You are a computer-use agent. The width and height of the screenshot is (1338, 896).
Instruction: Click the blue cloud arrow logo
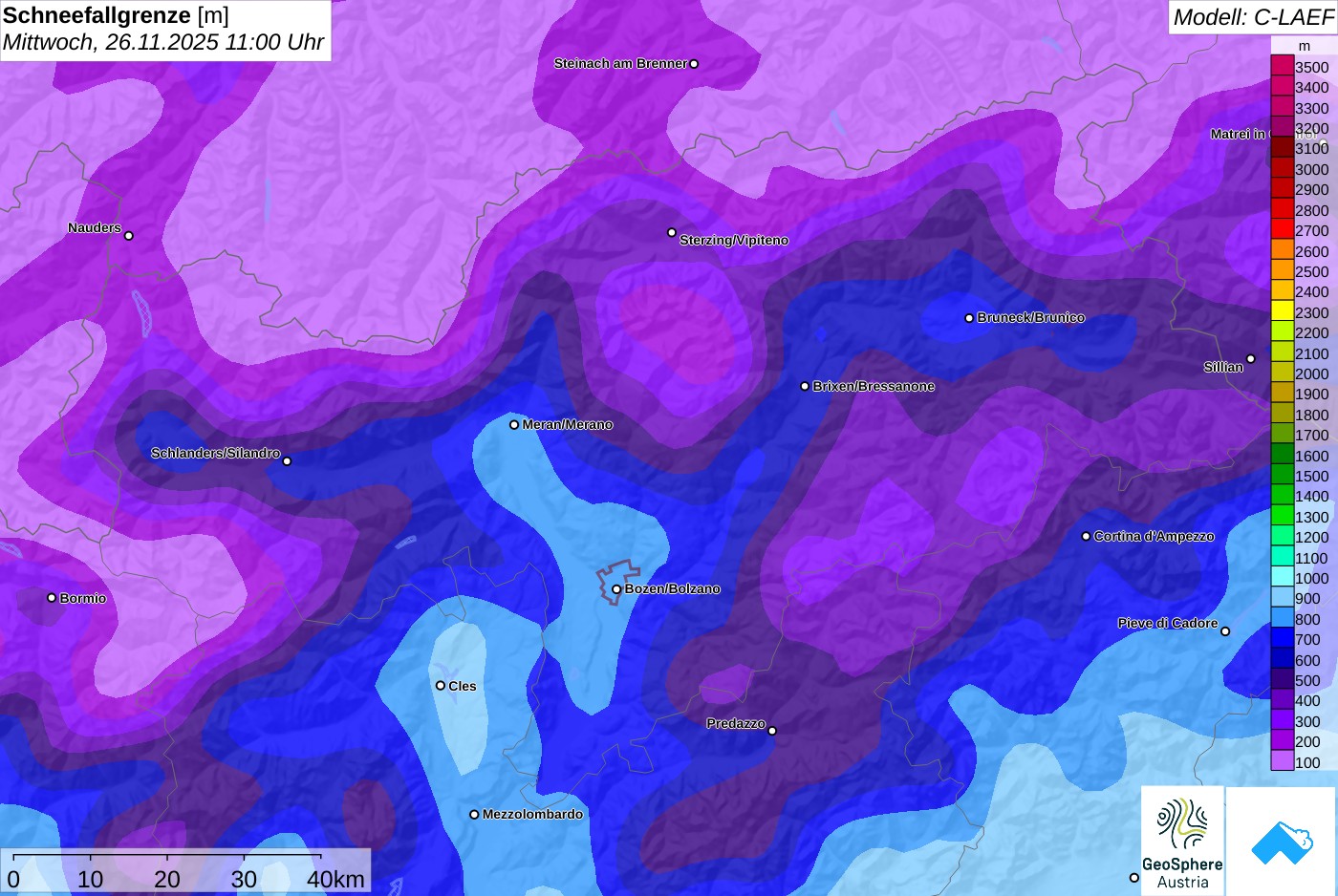point(1282,841)
